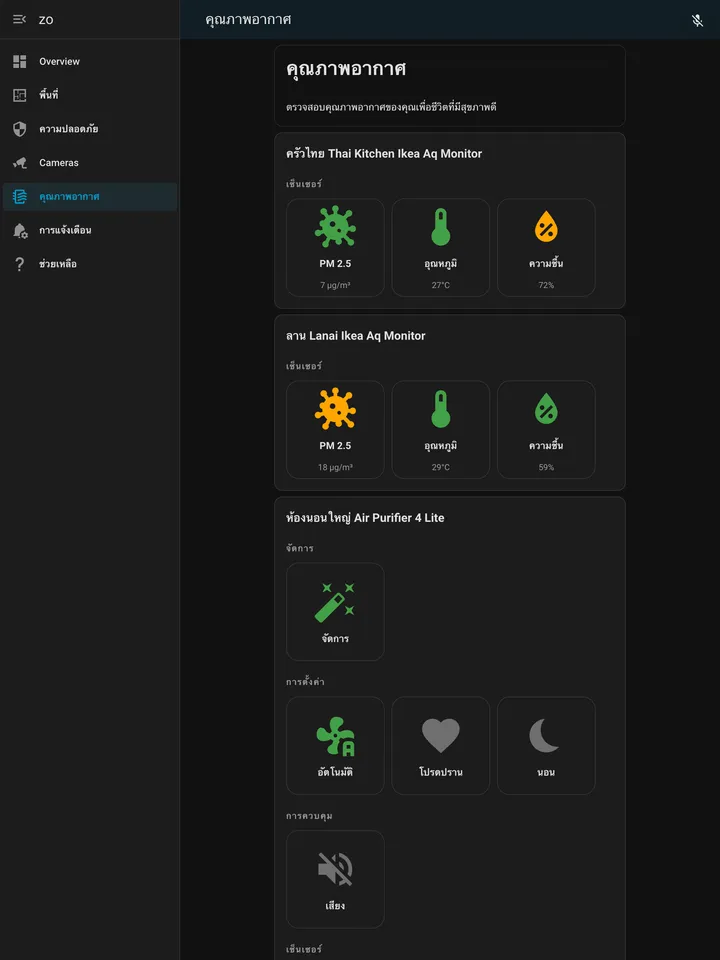Image resolution: width=720 pixels, height=960 pixels.
Task: Click the Thai Kitchen Ikea Aq Monitor heading
Action: coord(384,154)
